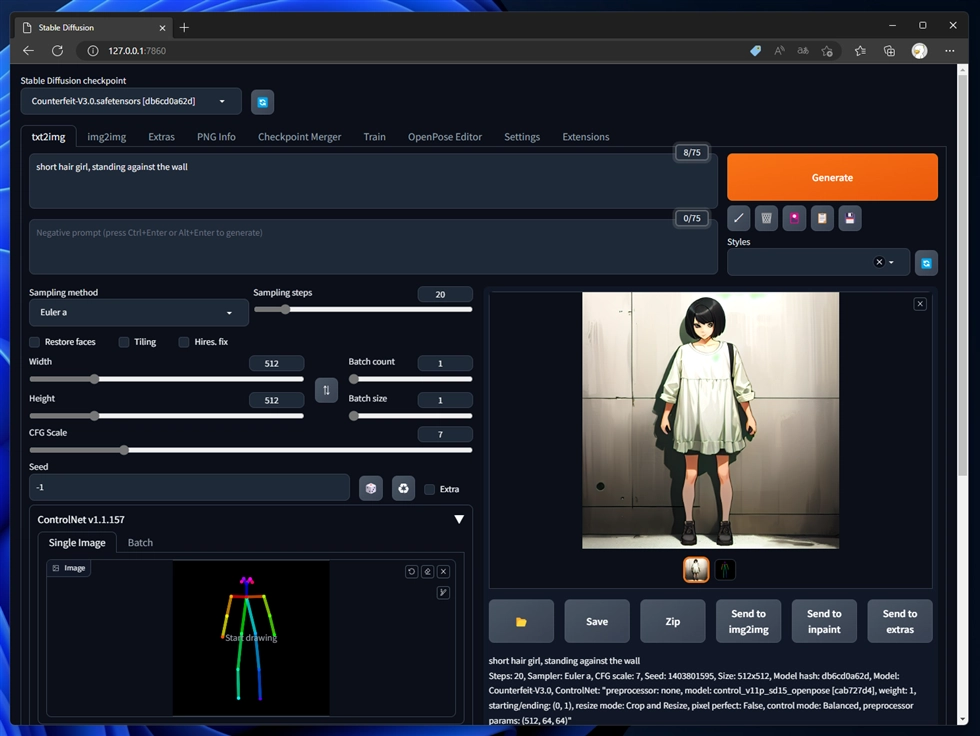Click the CFG Scale slider
The width and height of the screenshot is (980, 736).
tap(250, 450)
